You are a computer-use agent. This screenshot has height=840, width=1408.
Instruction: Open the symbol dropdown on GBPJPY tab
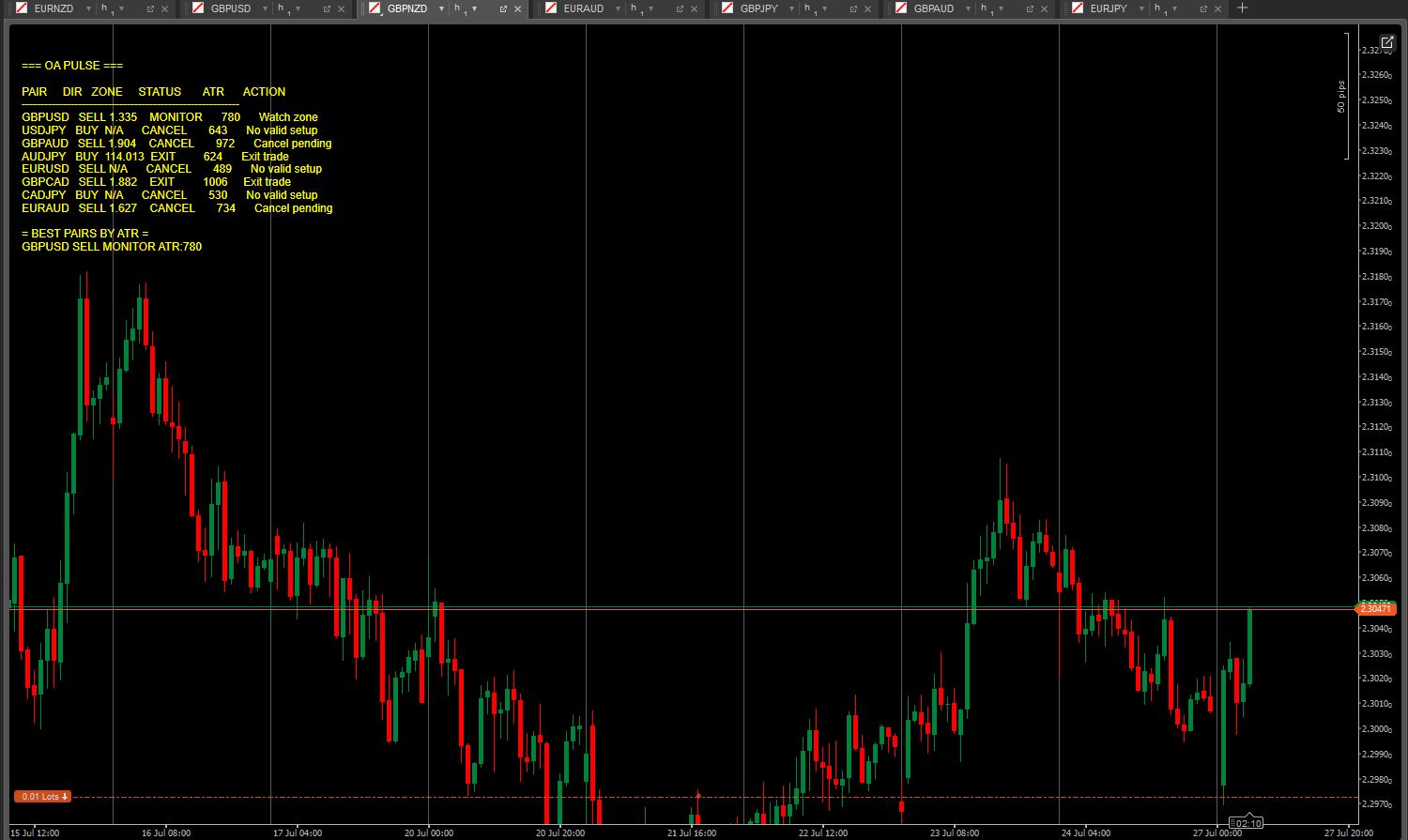tap(792, 8)
